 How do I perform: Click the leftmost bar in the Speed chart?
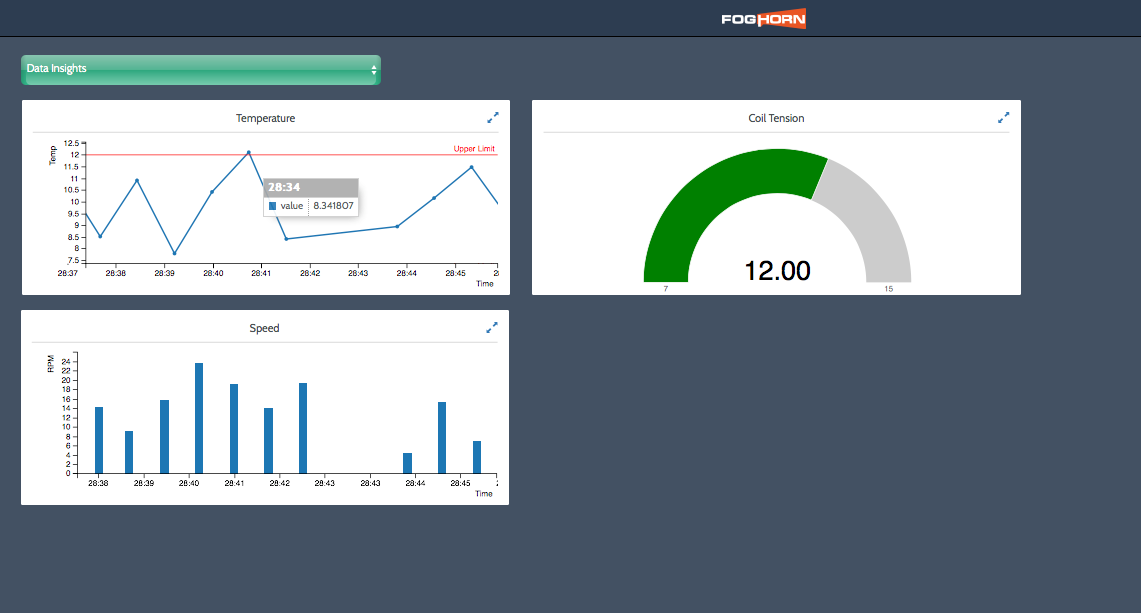pos(99,440)
